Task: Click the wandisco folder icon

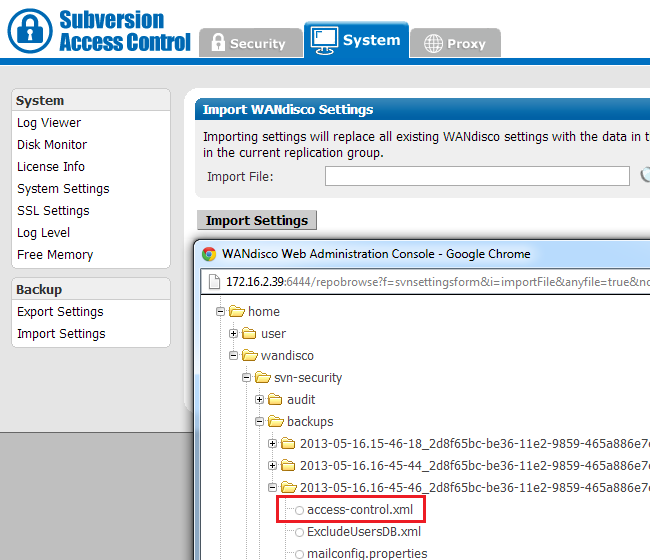Action: [x=250, y=355]
